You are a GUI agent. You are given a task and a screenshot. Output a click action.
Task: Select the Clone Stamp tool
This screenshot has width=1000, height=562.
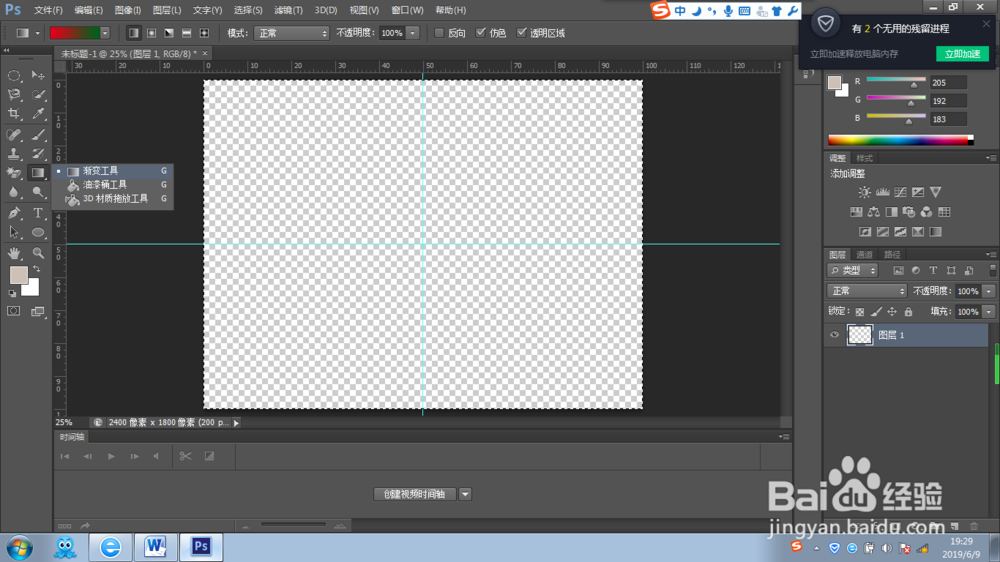click(x=14, y=154)
